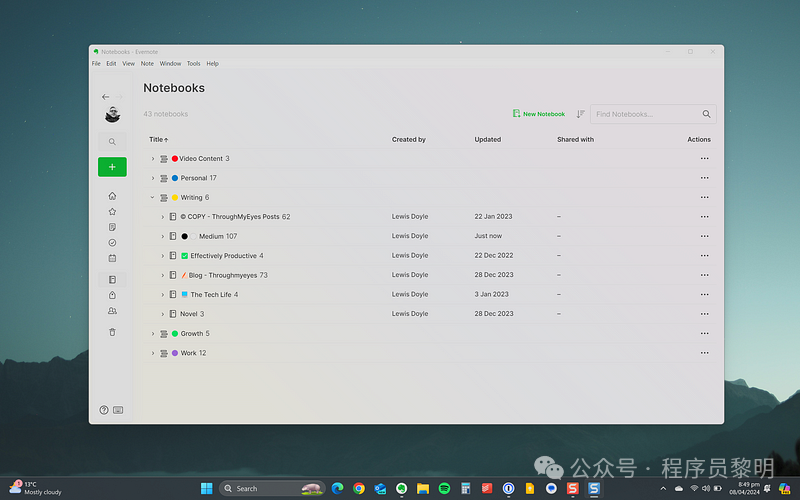Click the 22 Dec 2022 updated date
The height and width of the screenshot is (500, 800).
(x=494, y=256)
